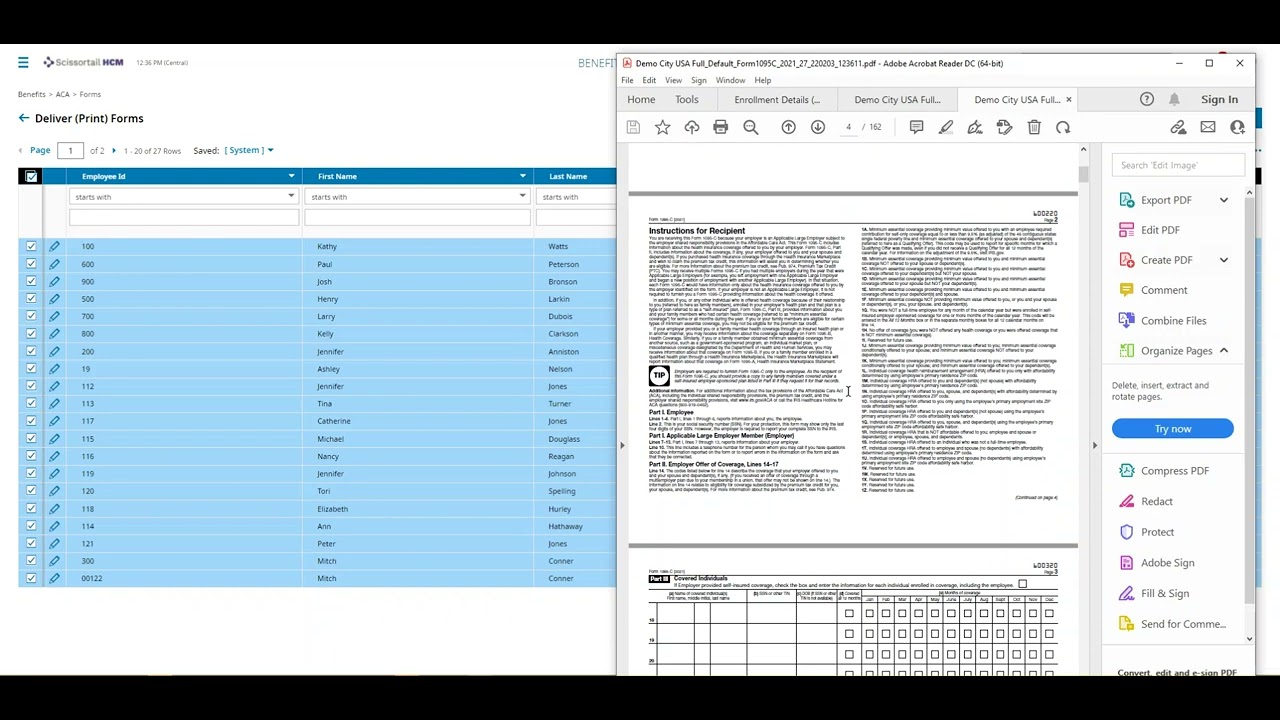This screenshot has width=1280, height=720.
Task: Rotate the page with the rotate icon
Action: (x=1063, y=127)
